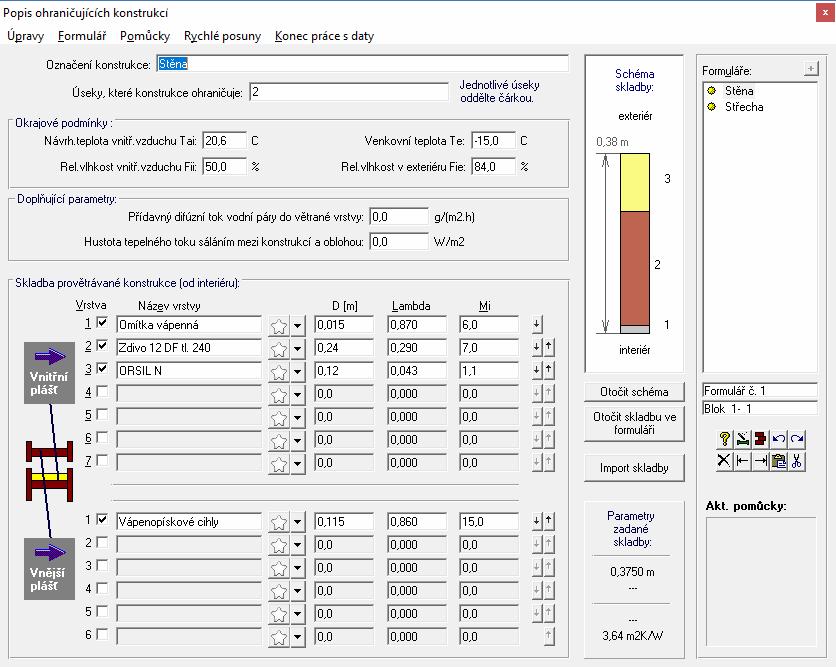
Task: Enable inner layer 7 checkbox
Action: [102, 460]
